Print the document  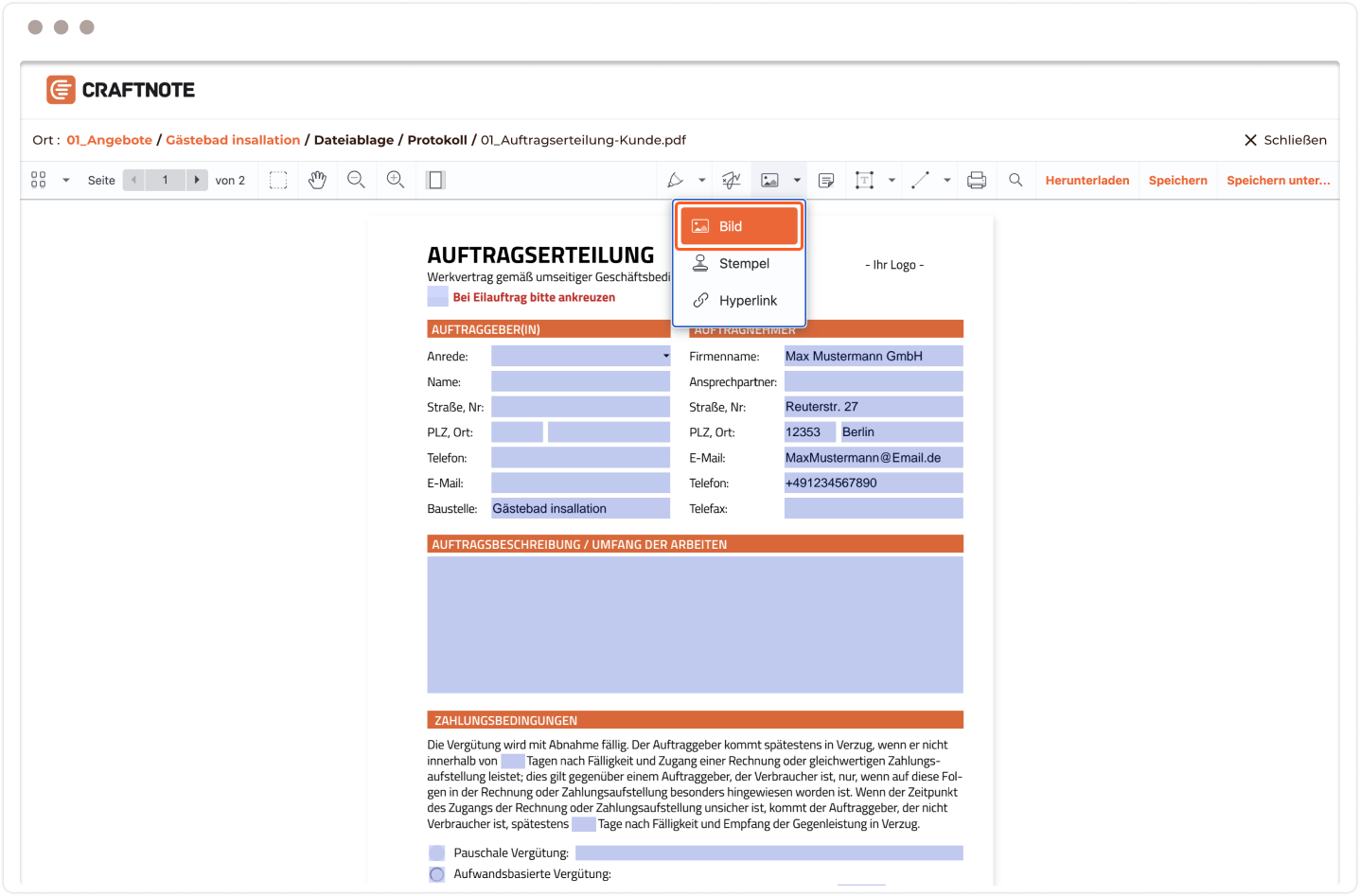[977, 180]
